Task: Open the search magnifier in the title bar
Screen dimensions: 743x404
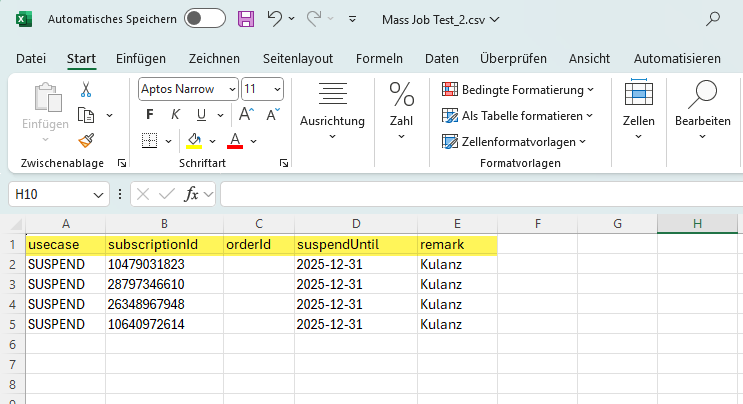Action: click(x=714, y=18)
